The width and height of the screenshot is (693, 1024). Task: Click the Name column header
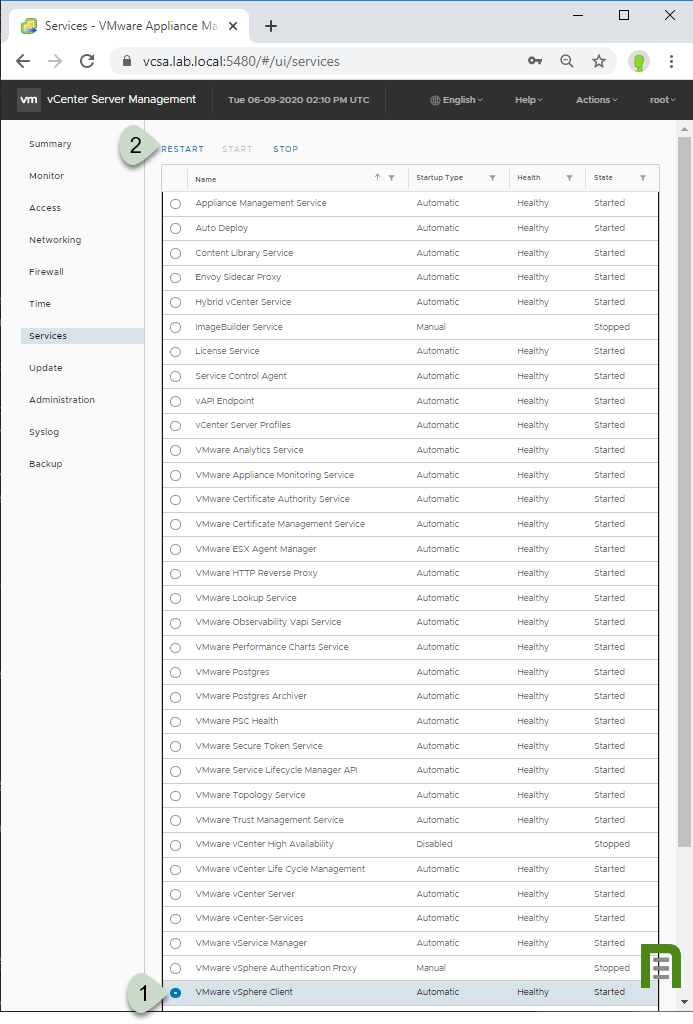tap(206, 179)
